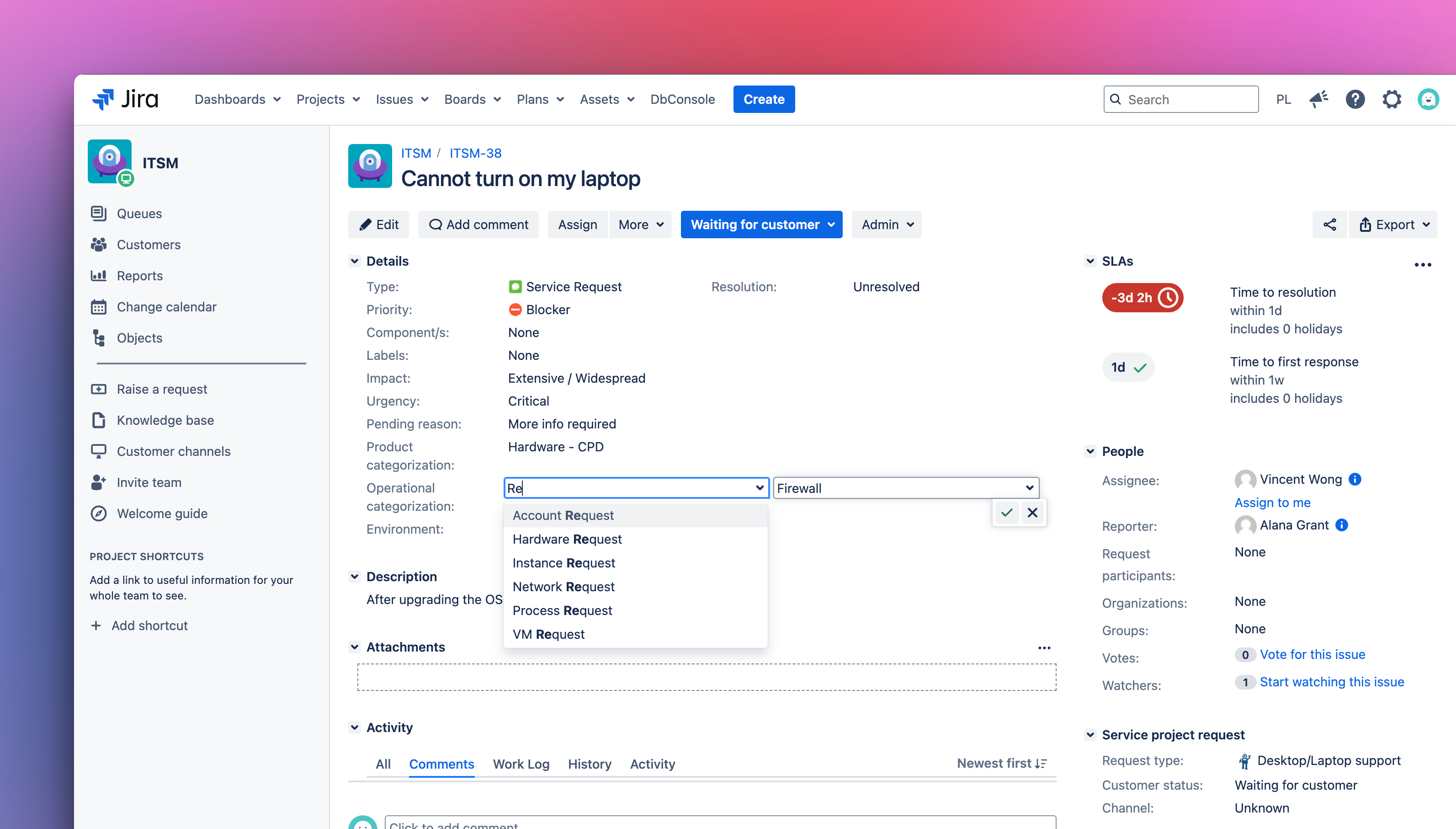Open the help question mark icon
1456x829 pixels.
(1355, 99)
